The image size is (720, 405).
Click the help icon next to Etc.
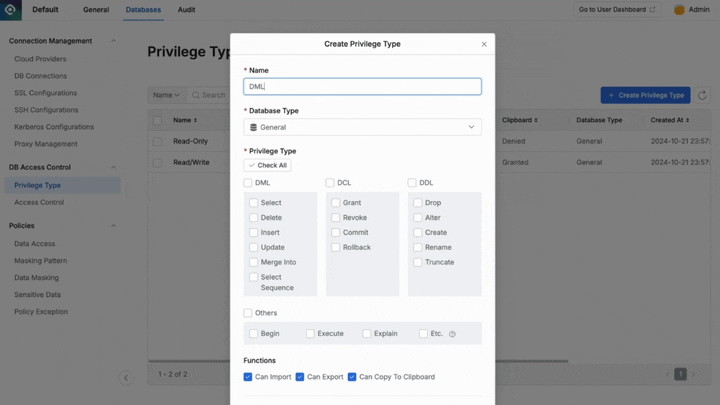(452, 334)
